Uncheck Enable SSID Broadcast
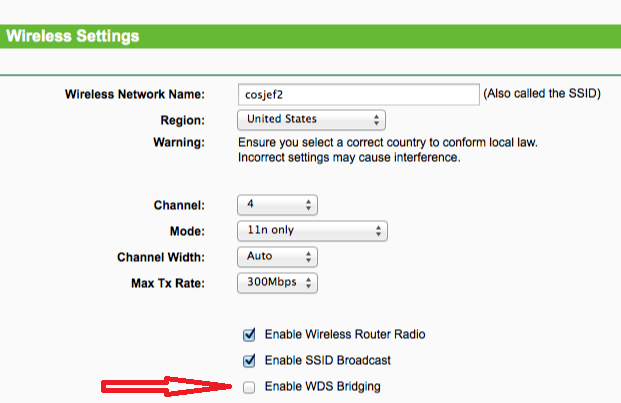 (248, 360)
